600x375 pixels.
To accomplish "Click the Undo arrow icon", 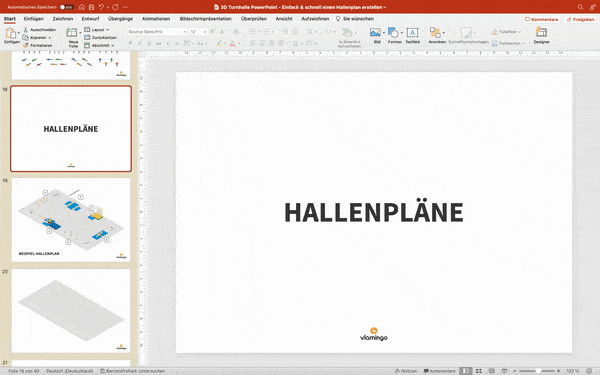I will [x=101, y=7].
